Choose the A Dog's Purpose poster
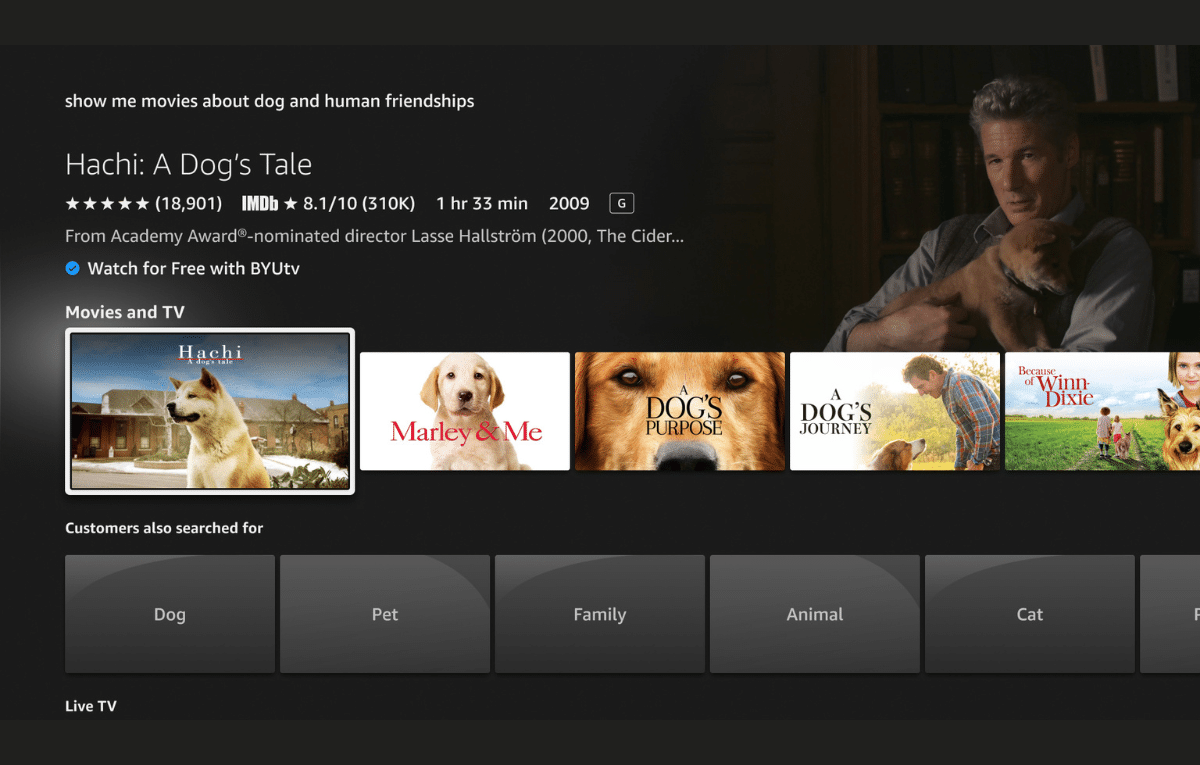Screen dimensions: 1200x765 coord(680,411)
